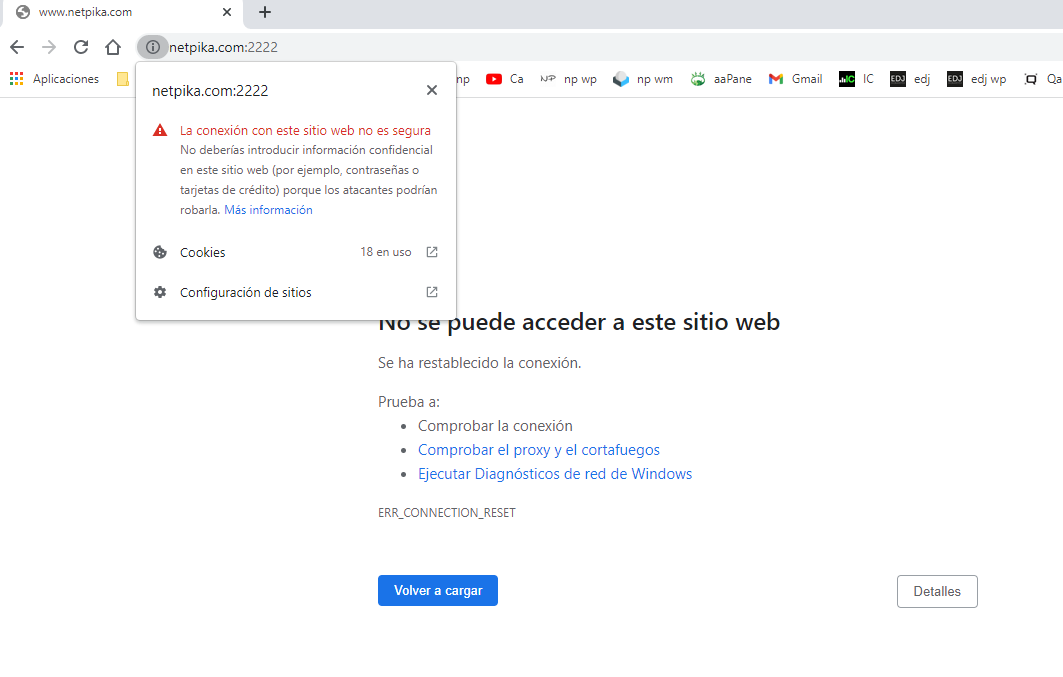
Task: Open the YouTube Ca bookmark
Action: (505, 79)
